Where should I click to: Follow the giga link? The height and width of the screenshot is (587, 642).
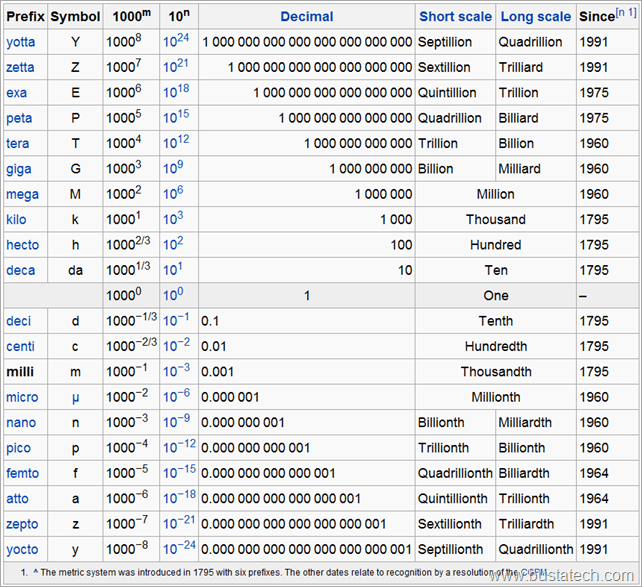(x=18, y=169)
